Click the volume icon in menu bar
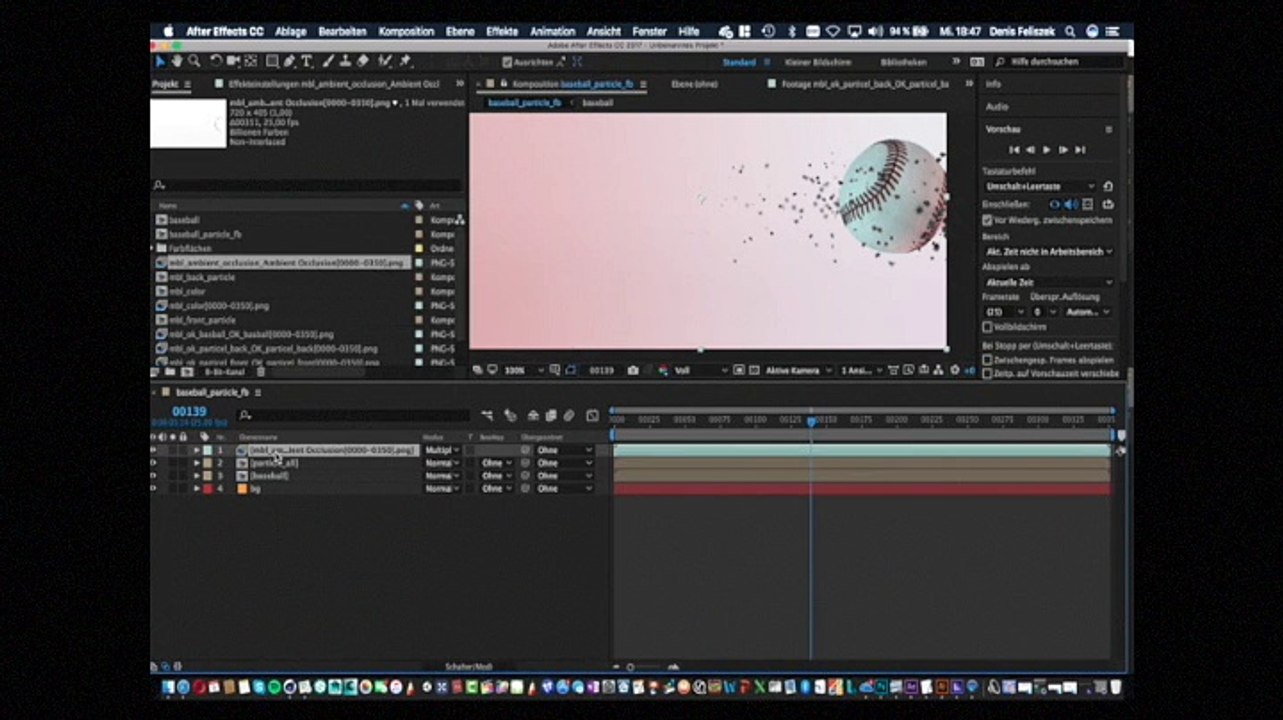 coord(875,32)
